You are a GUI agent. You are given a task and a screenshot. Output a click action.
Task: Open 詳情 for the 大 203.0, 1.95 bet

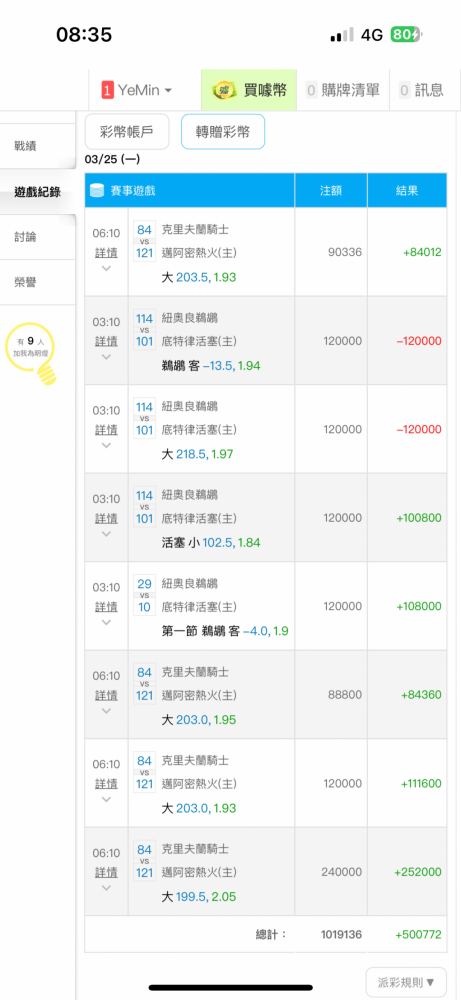click(x=106, y=696)
